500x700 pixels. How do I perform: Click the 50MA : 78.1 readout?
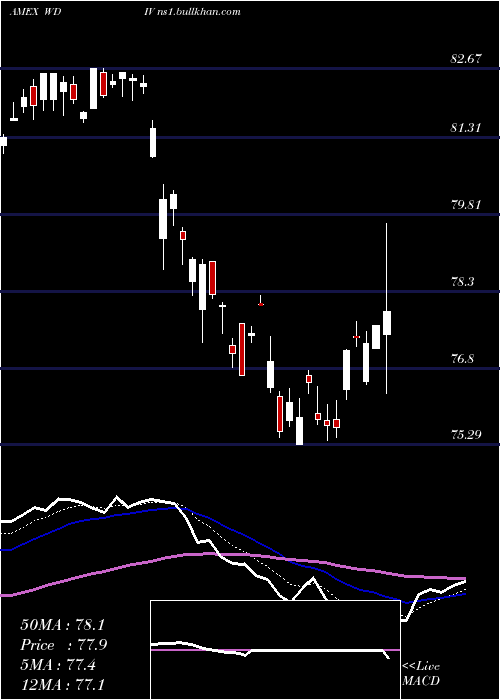point(62,625)
